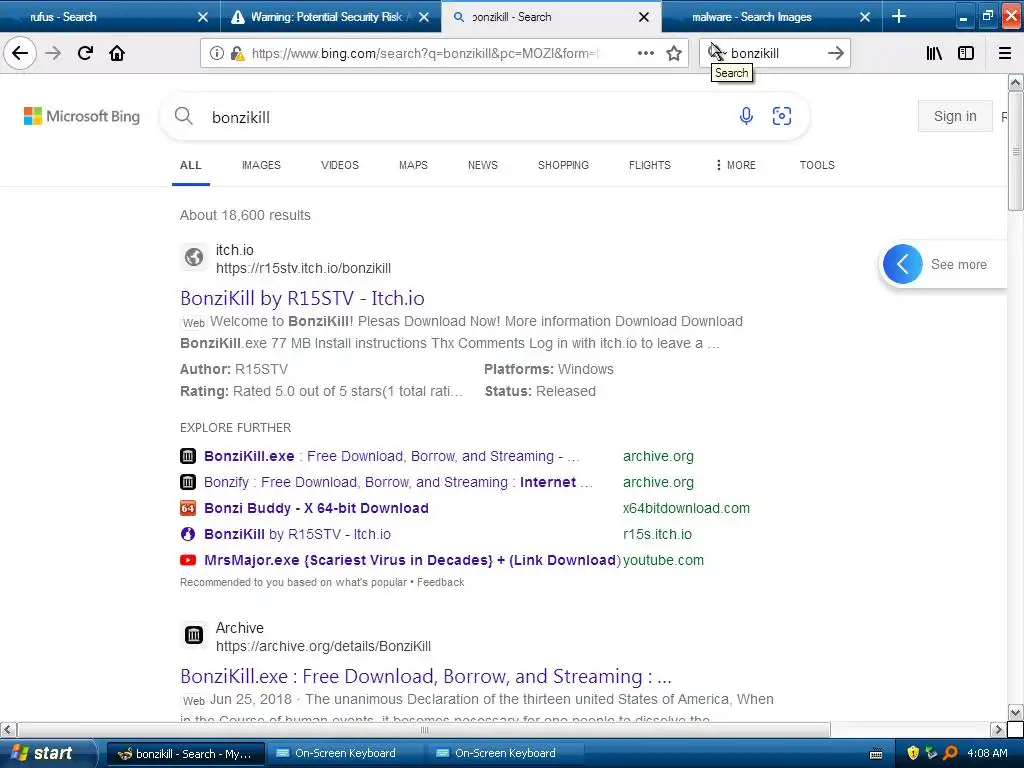Viewport: 1024px width, 768px height.
Task: Open the Library icon in toolbar
Action: click(x=934, y=53)
